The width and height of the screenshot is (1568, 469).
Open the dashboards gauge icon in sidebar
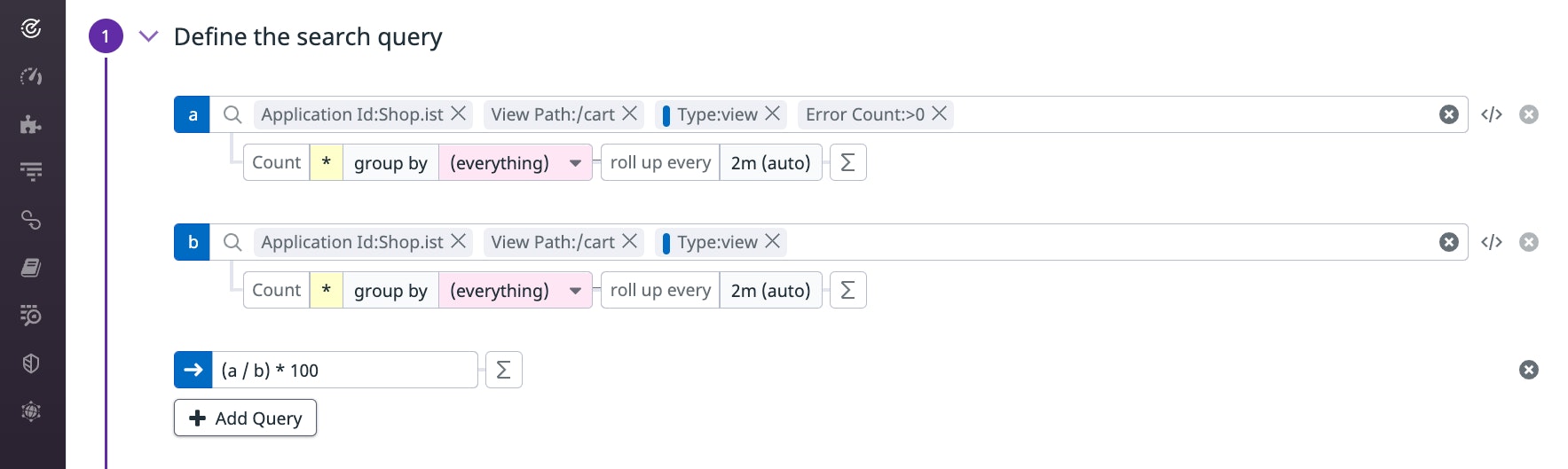31,76
